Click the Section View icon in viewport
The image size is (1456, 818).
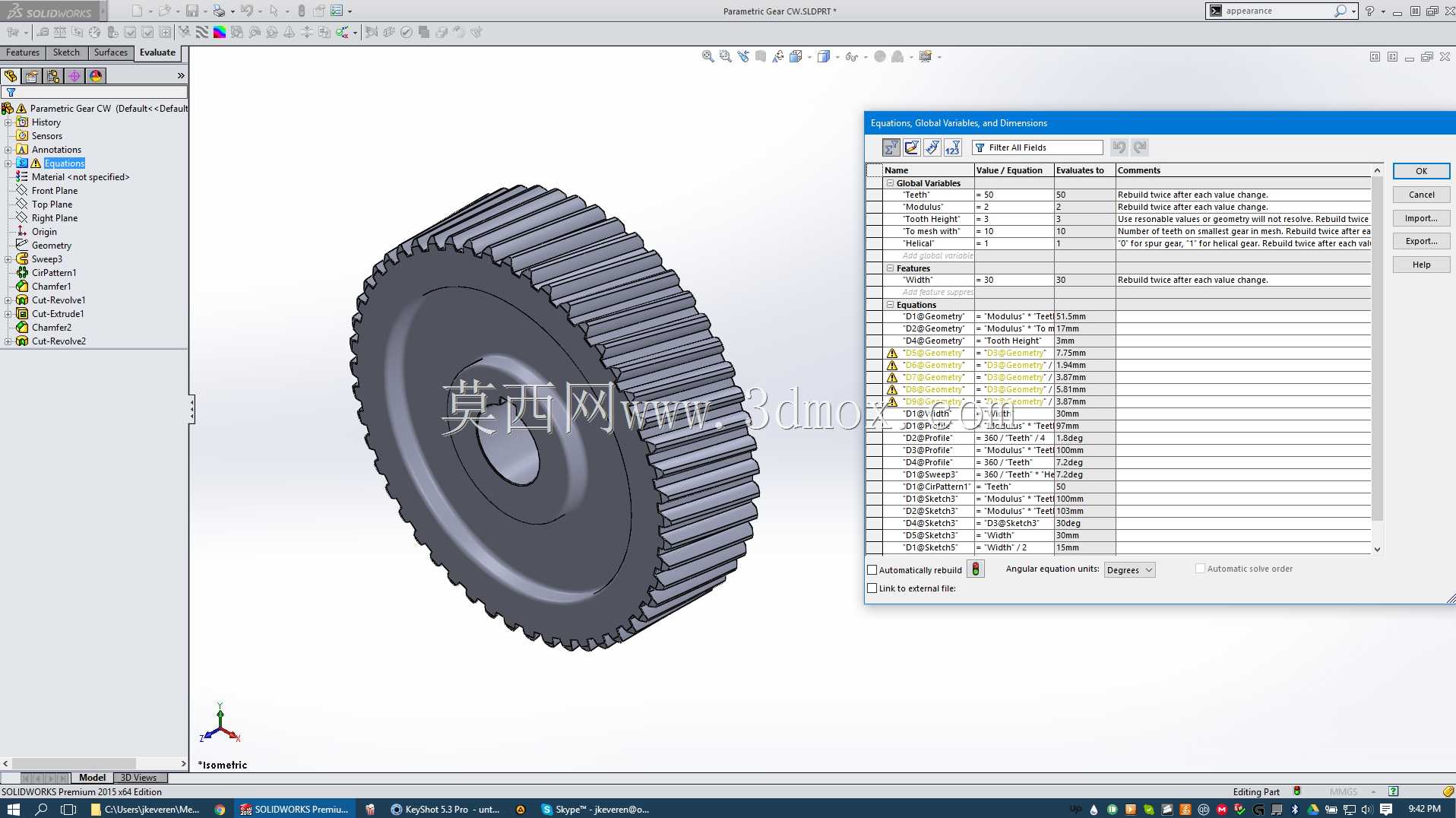(761, 56)
